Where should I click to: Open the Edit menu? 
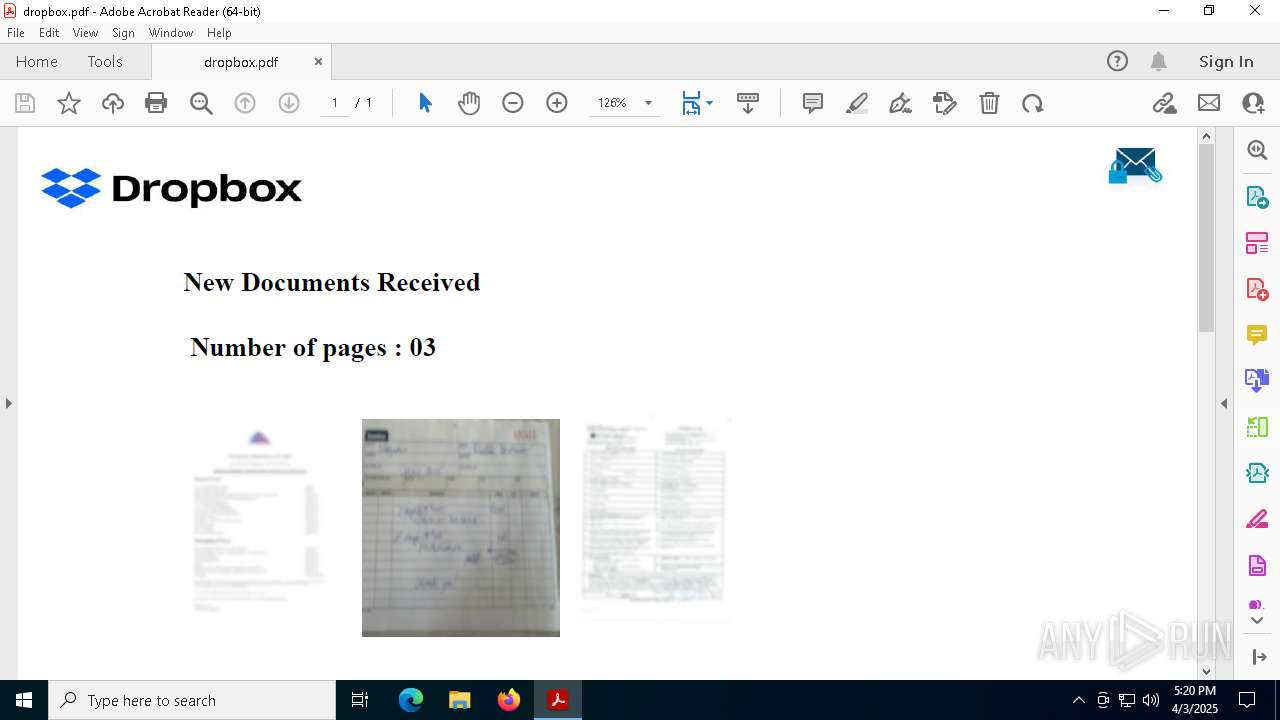click(x=49, y=33)
